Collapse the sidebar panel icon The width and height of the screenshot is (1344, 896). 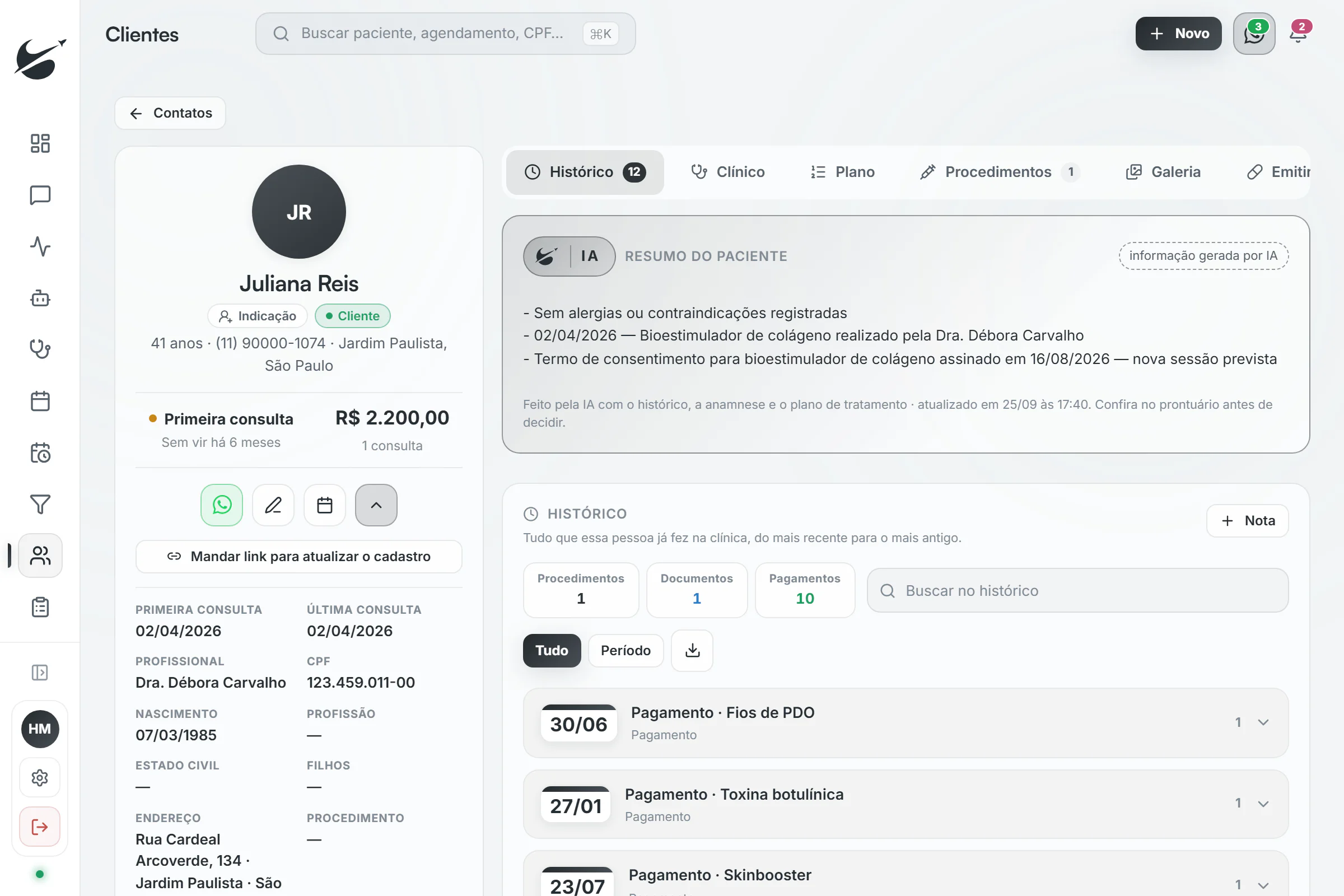click(40, 673)
